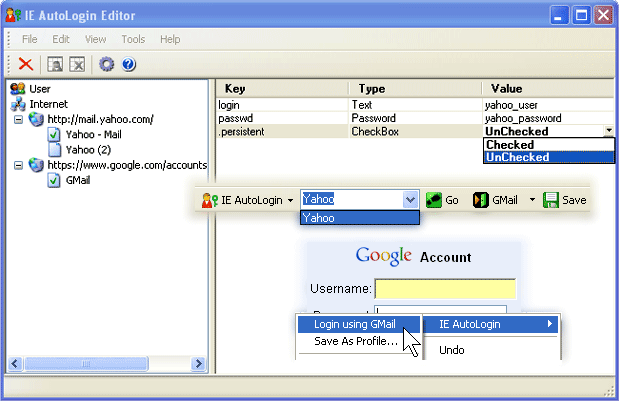Viewport: 619px width, 401px height.
Task: Click the tree scrollbar right arrow
Action: coord(199,364)
